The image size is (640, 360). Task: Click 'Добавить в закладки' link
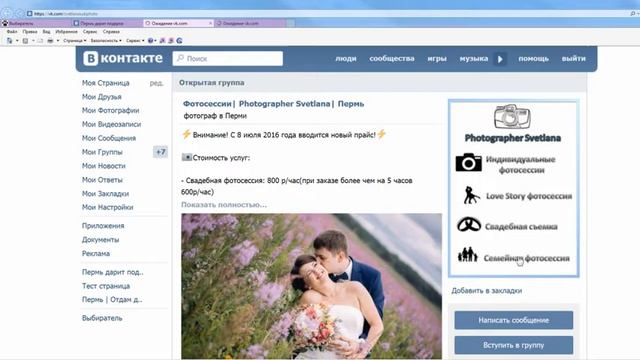487,291
